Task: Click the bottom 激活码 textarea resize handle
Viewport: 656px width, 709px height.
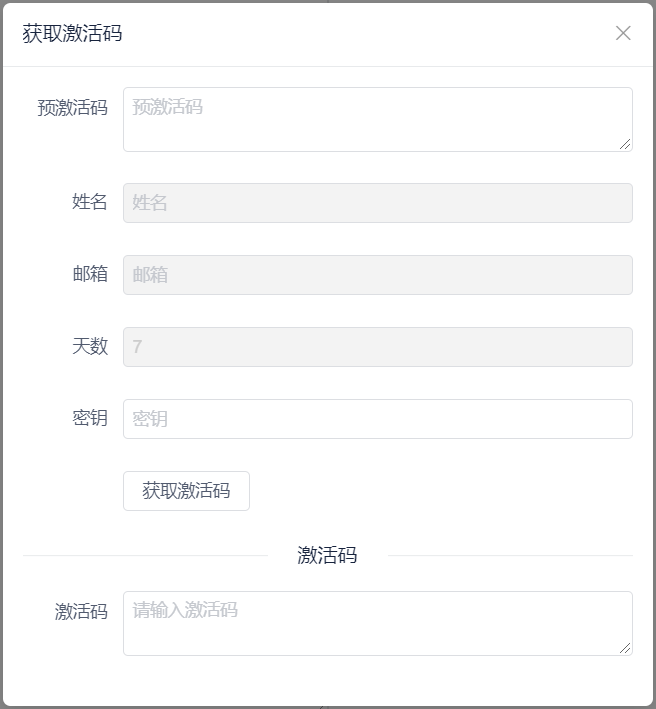Action: tap(625, 648)
